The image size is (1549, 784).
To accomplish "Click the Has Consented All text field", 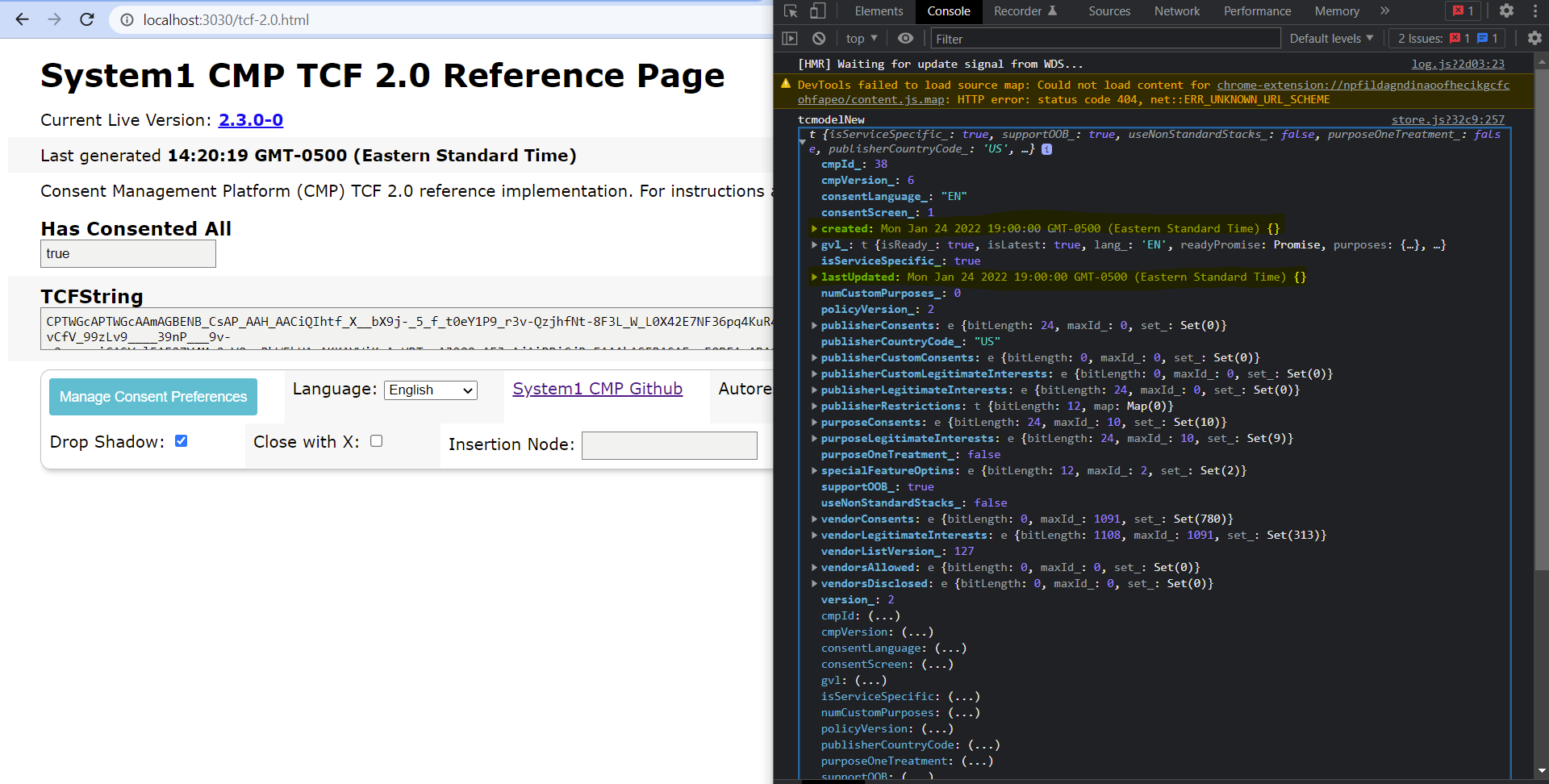I will point(128,254).
